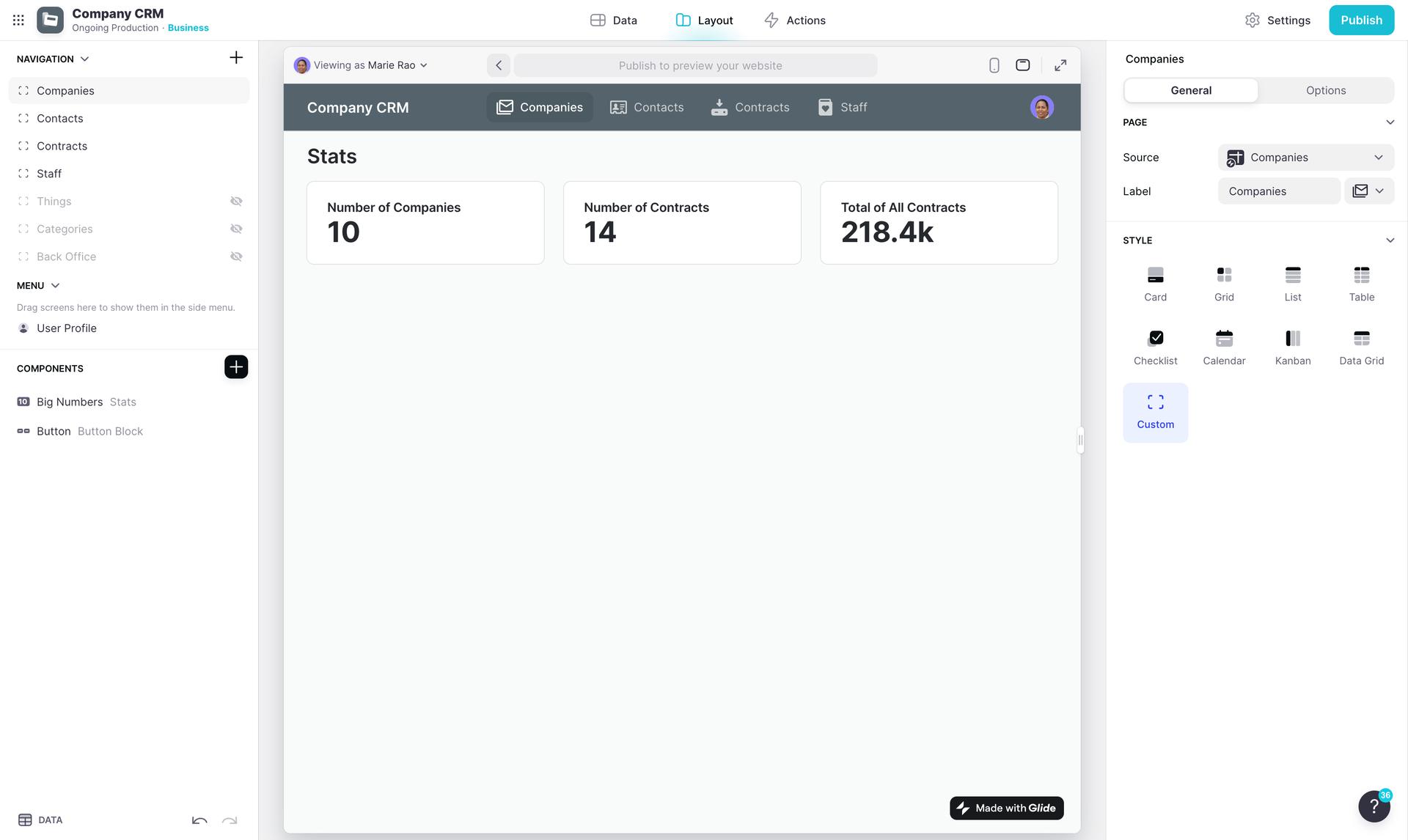This screenshot has width=1408, height=840.
Task: Open the Data tab
Action: click(614, 20)
